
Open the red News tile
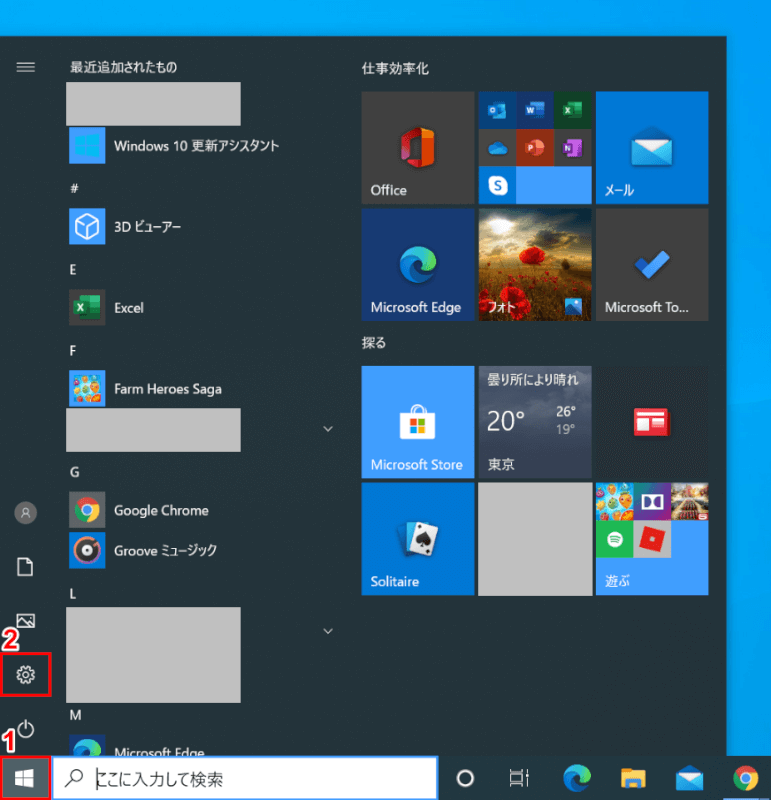tap(652, 422)
